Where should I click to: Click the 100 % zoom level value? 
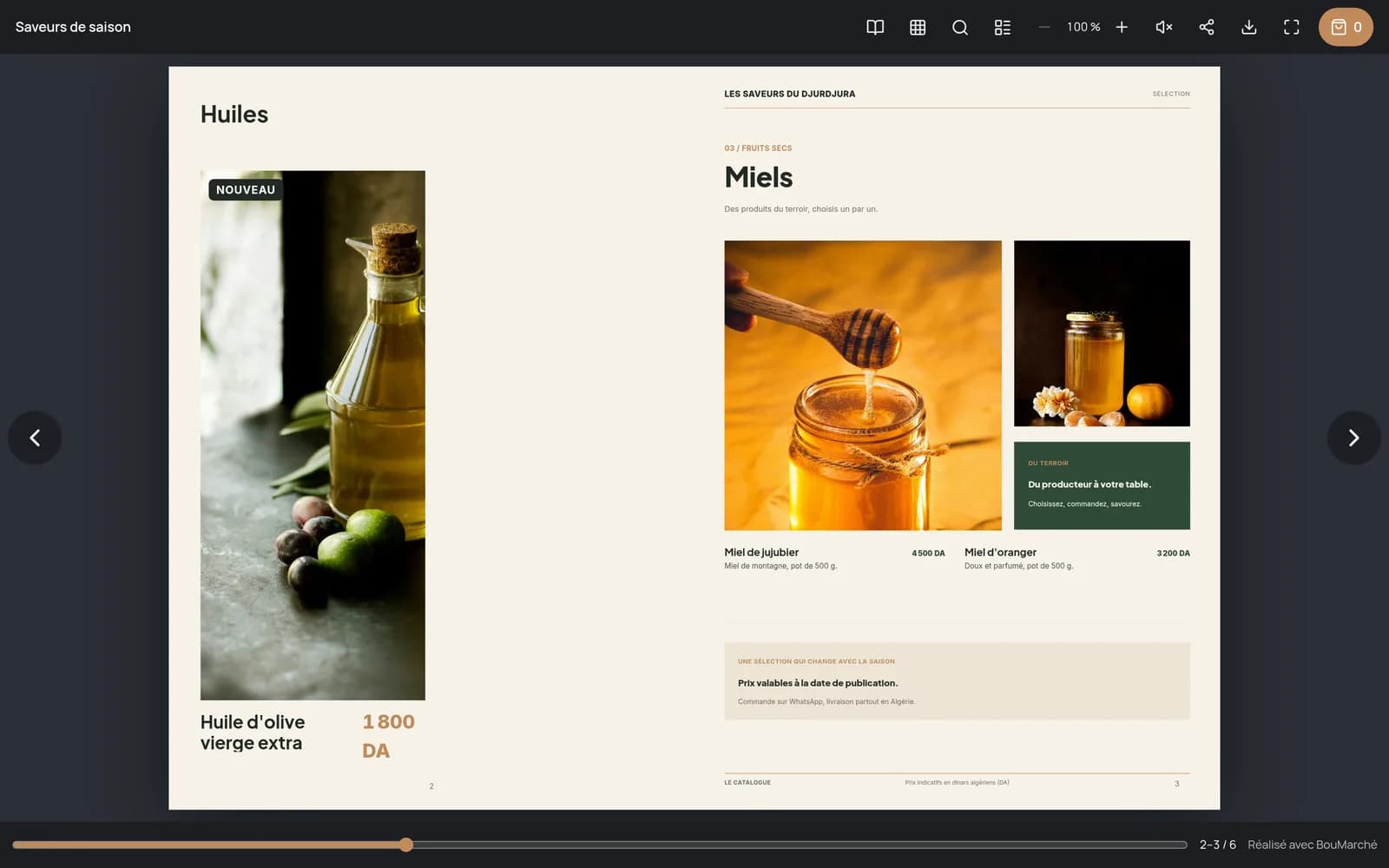1083,27
